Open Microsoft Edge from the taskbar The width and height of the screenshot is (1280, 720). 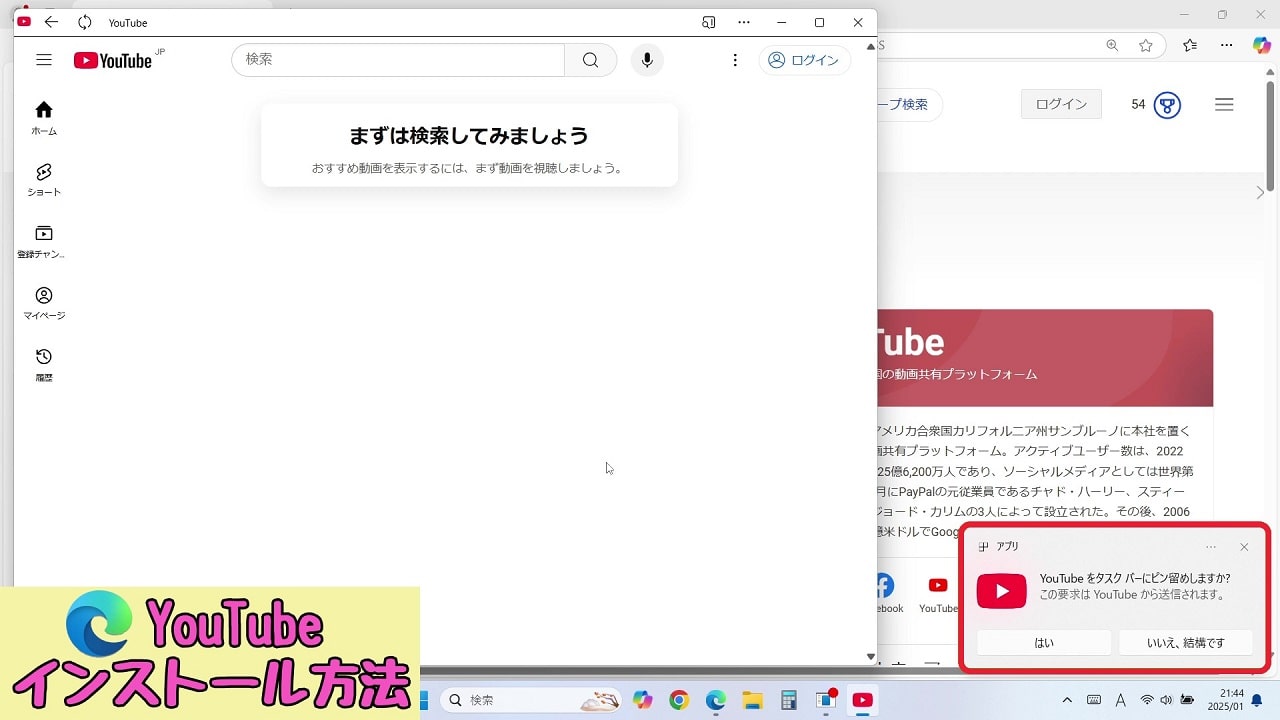click(716, 700)
